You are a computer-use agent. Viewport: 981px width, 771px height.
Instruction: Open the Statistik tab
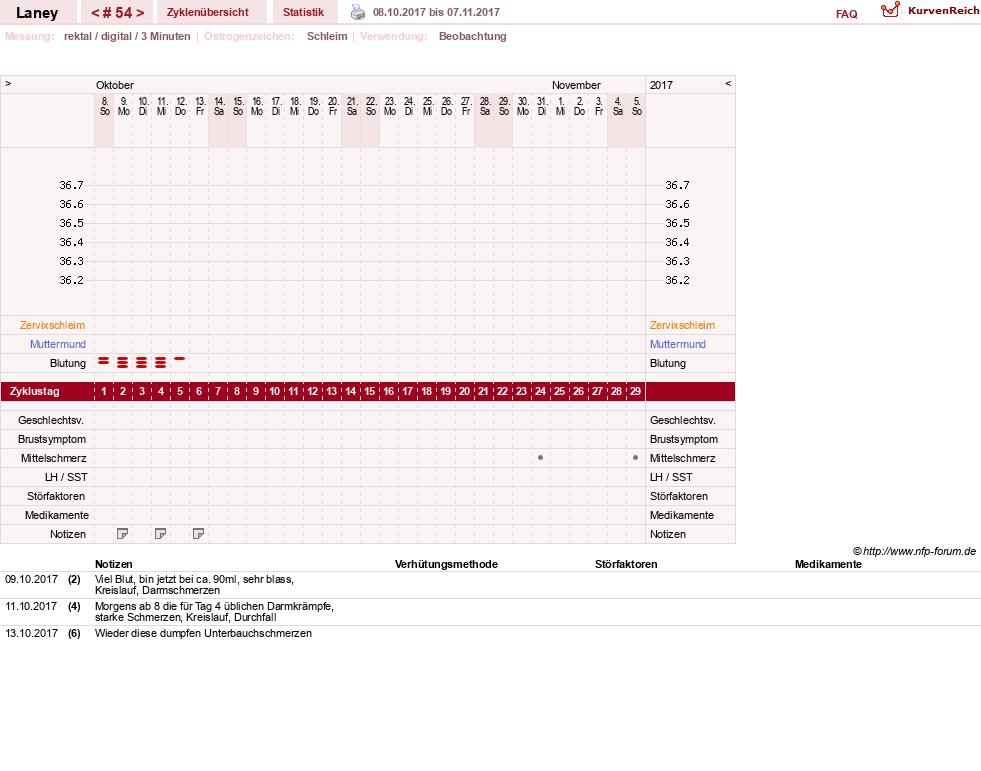tap(303, 12)
